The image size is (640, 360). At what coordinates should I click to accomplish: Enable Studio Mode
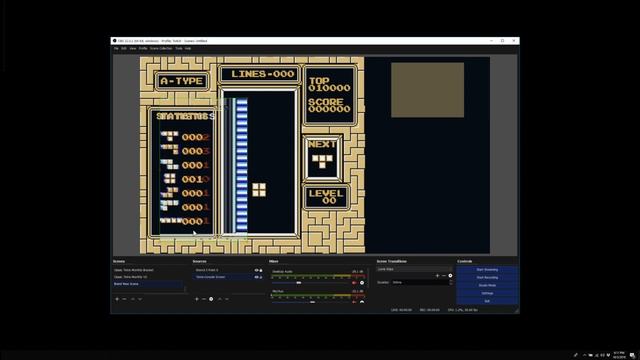point(487,285)
